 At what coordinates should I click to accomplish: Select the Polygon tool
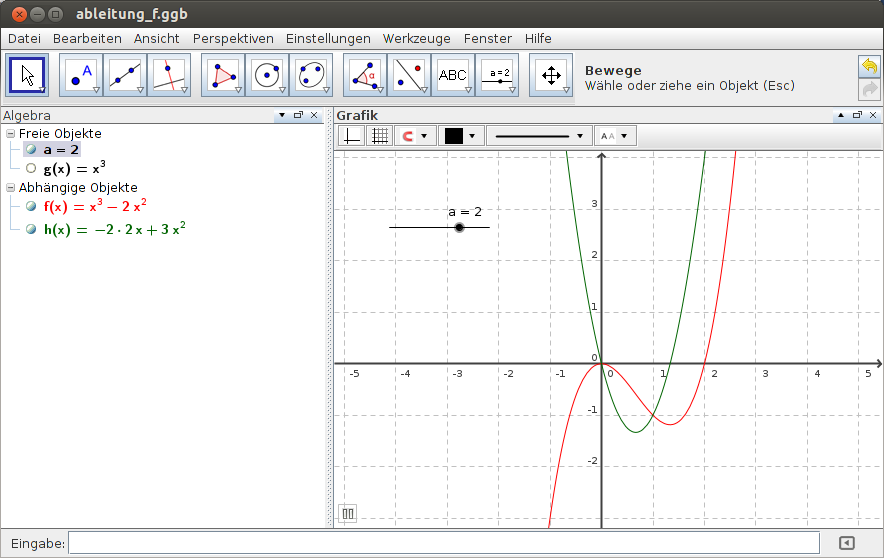(223, 75)
